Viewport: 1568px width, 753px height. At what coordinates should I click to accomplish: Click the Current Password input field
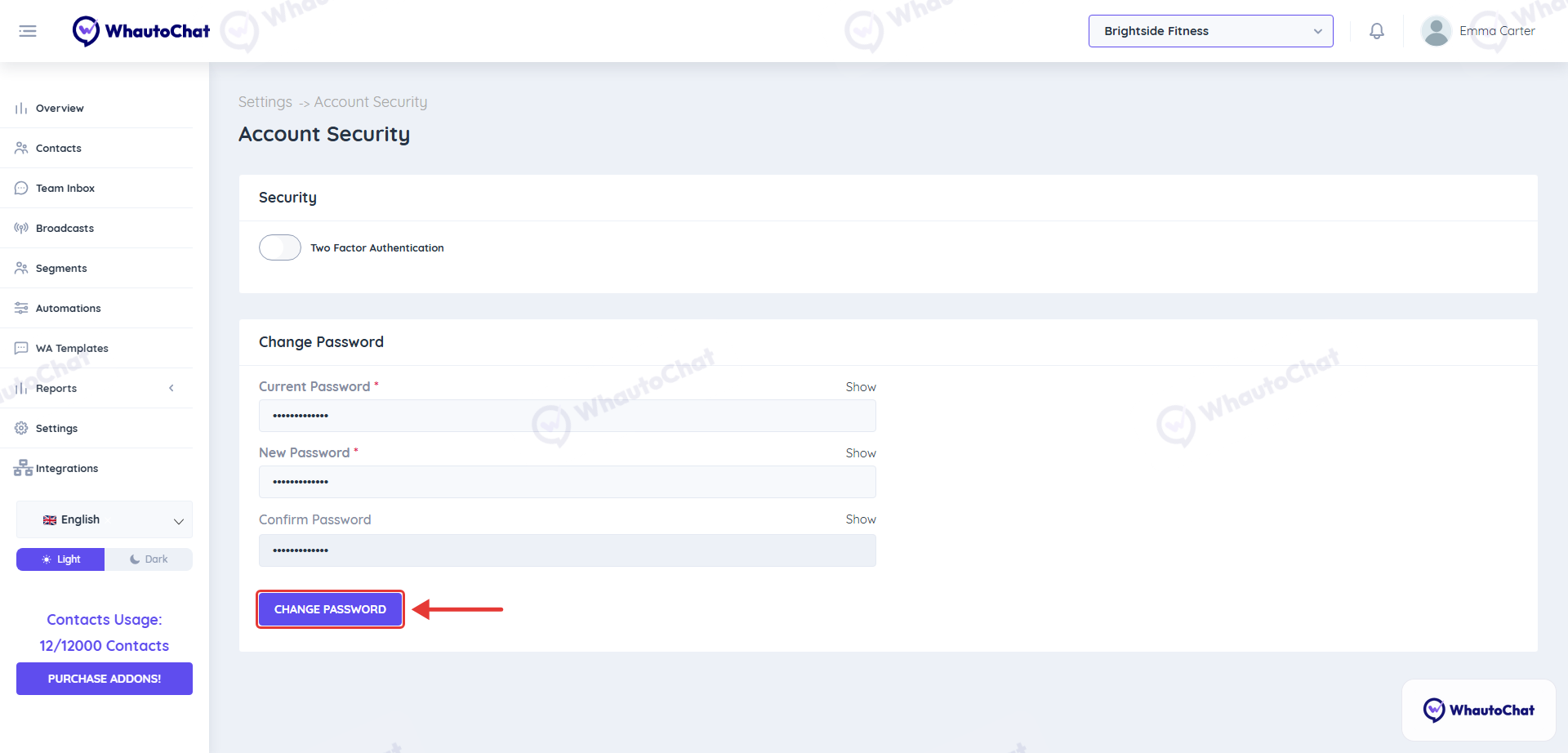[x=568, y=416]
